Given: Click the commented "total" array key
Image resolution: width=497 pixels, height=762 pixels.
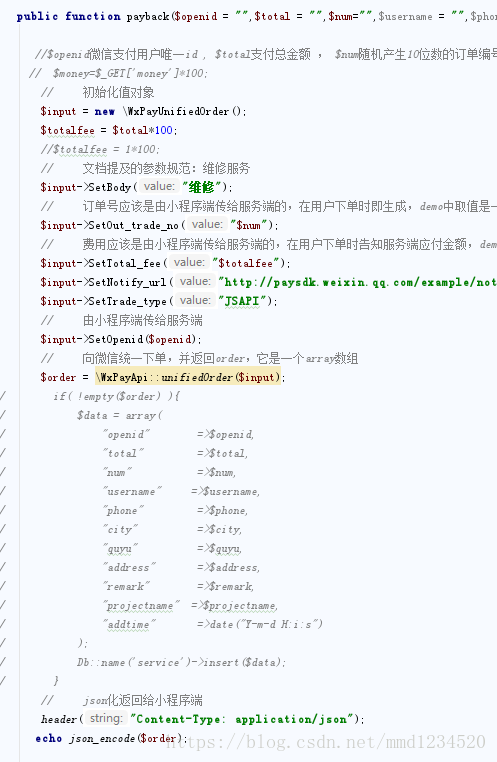Looking at the screenshot, I should (x=123, y=453).
